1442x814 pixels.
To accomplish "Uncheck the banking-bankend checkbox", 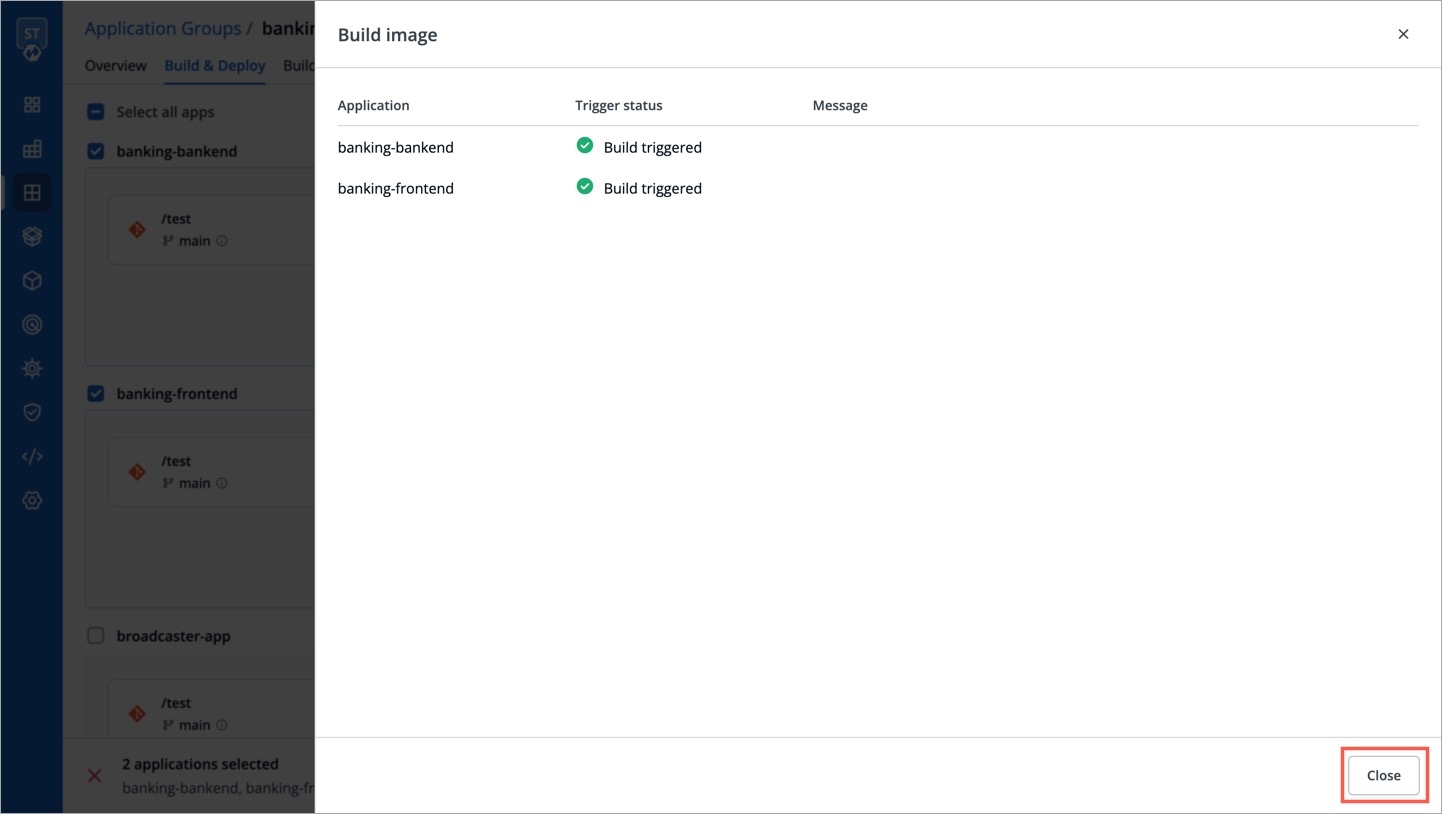I will coord(96,151).
